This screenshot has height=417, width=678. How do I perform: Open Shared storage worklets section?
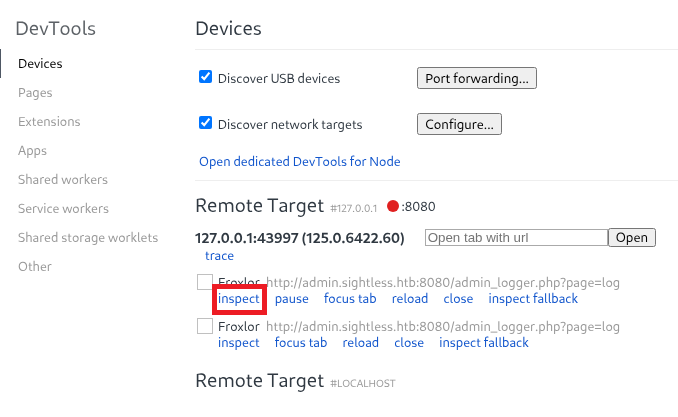coord(88,238)
